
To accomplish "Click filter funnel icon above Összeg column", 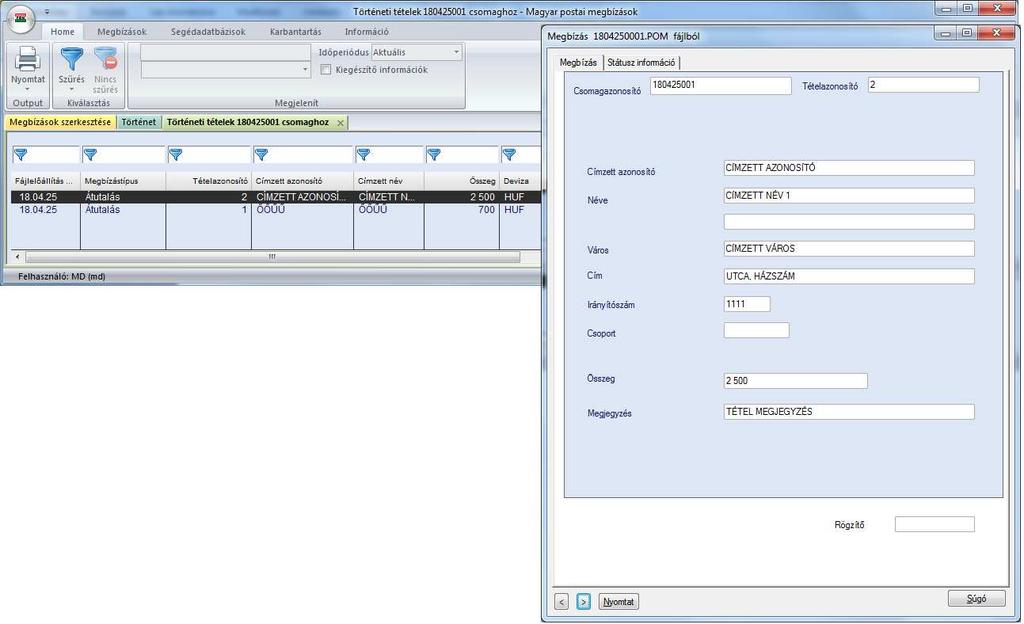I will coord(434,155).
